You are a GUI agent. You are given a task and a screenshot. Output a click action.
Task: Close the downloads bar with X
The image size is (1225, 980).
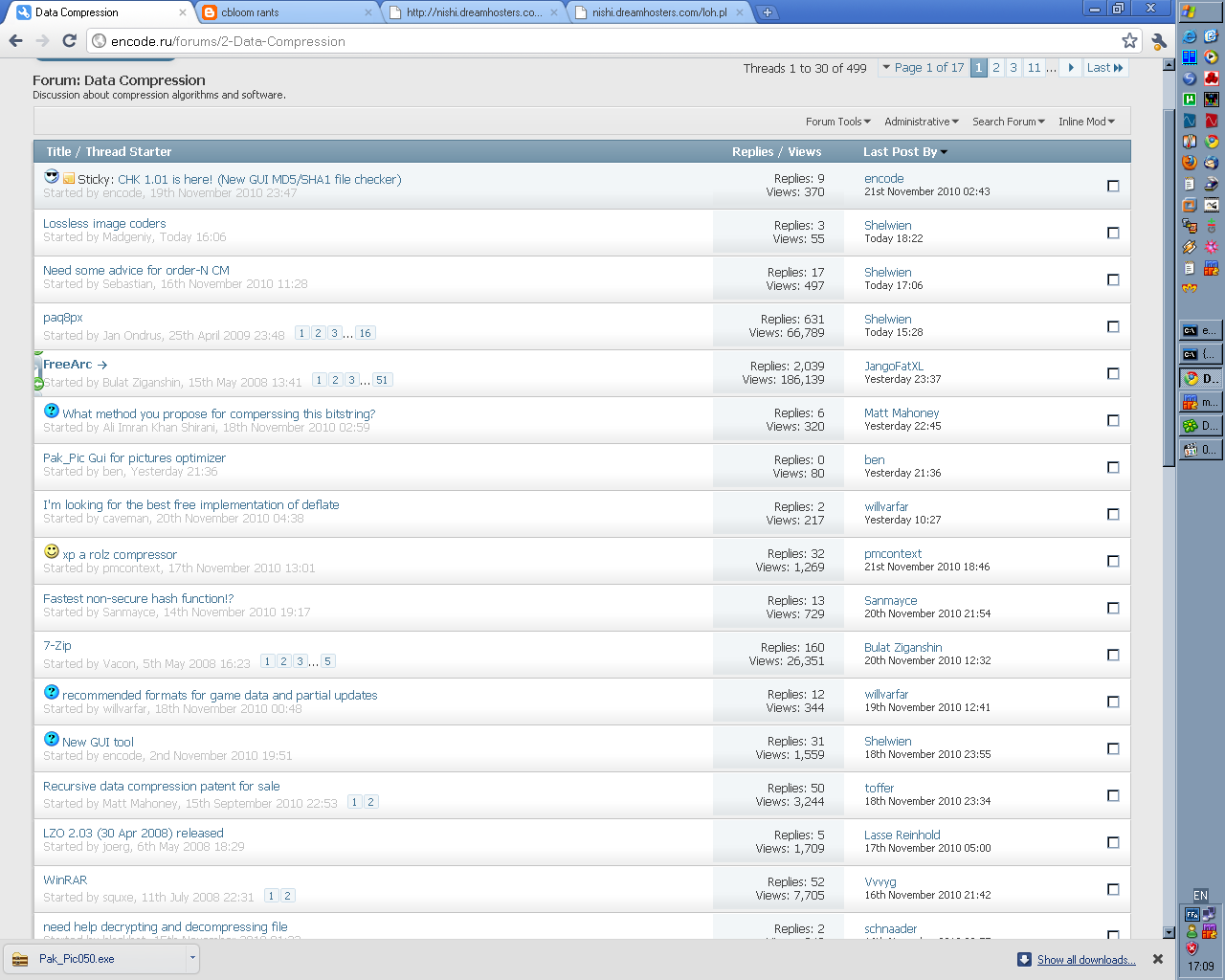(x=1157, y=959)
